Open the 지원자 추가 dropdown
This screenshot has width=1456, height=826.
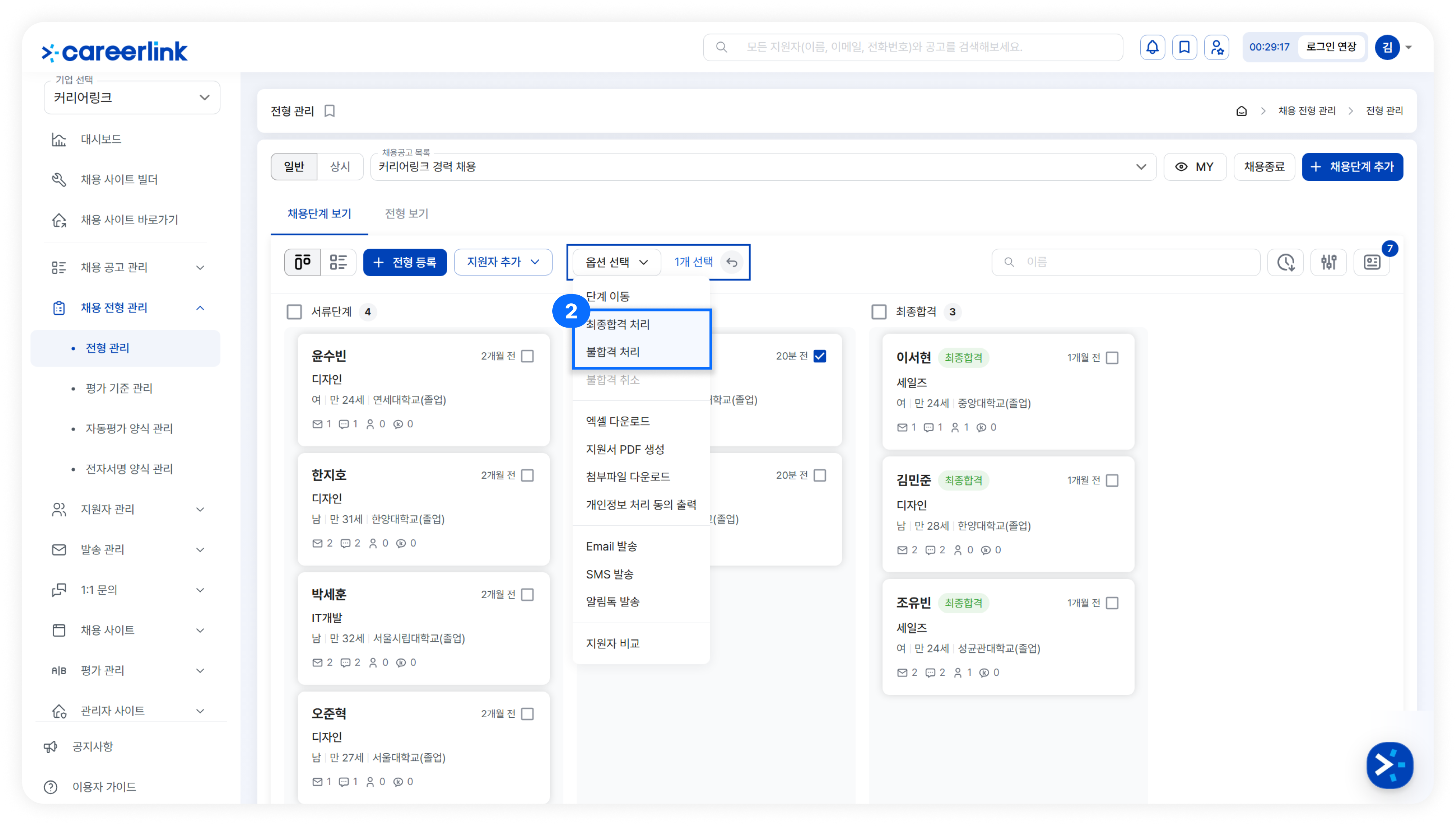coord(503,262)
